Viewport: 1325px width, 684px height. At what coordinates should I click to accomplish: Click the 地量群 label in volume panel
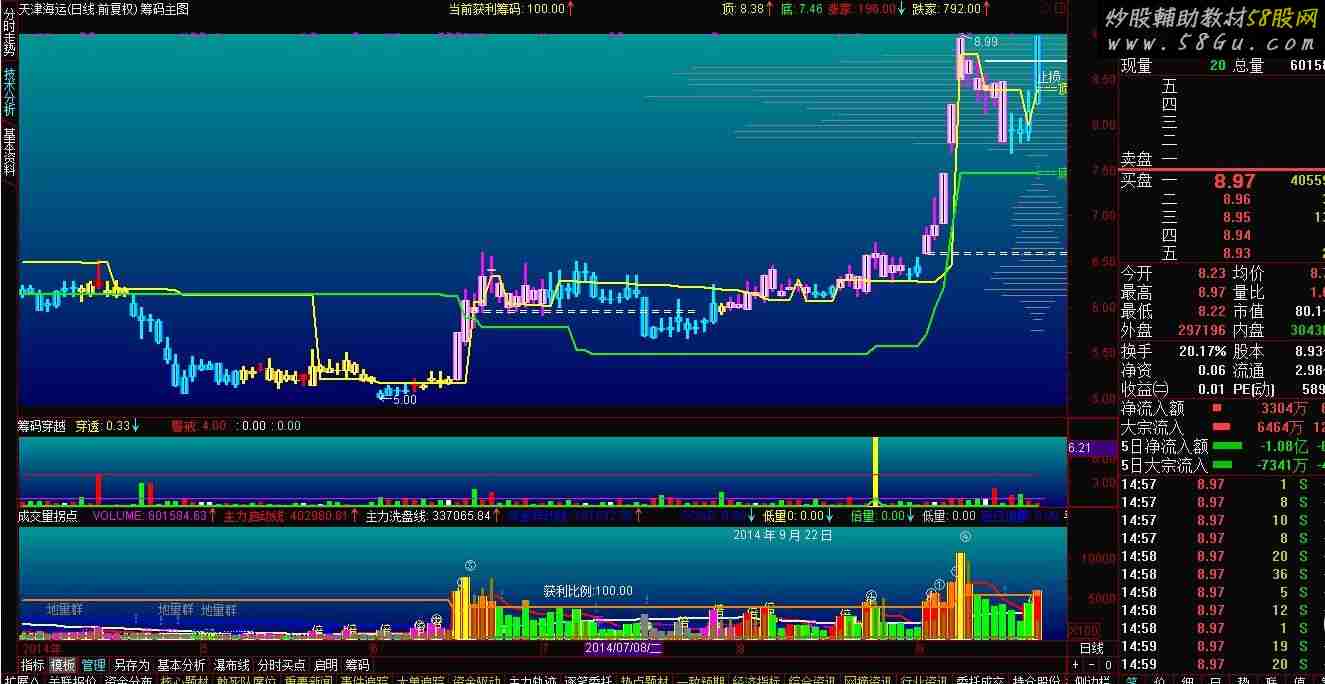(70, 609)
